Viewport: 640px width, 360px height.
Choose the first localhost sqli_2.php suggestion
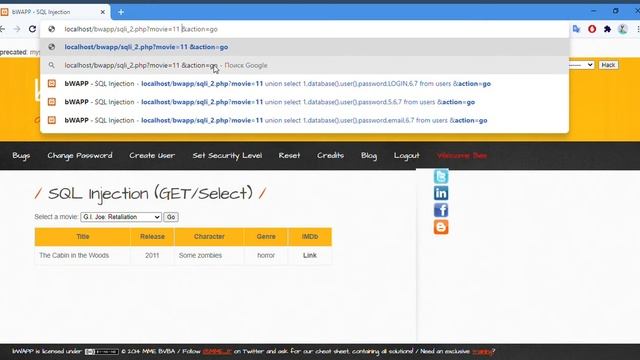click(304, 47)
